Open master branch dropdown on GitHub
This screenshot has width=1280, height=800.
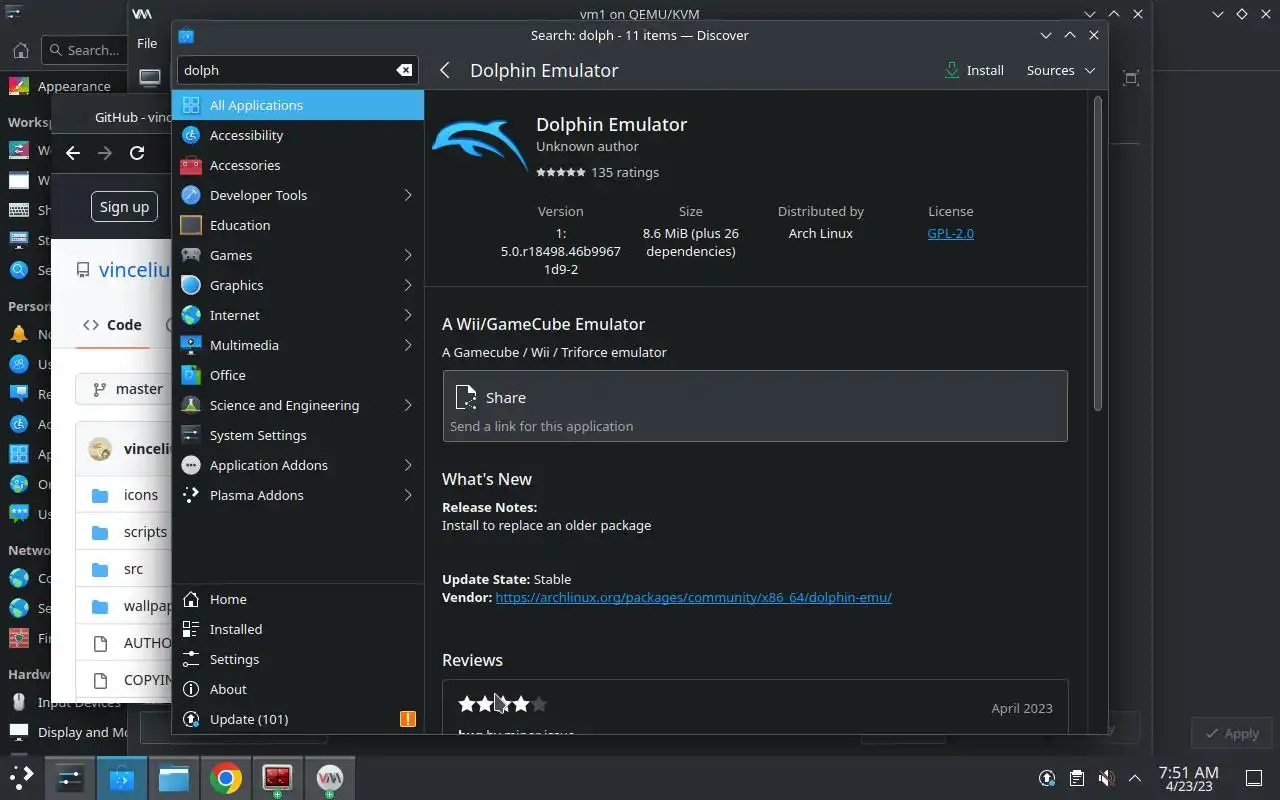(126, 389)
